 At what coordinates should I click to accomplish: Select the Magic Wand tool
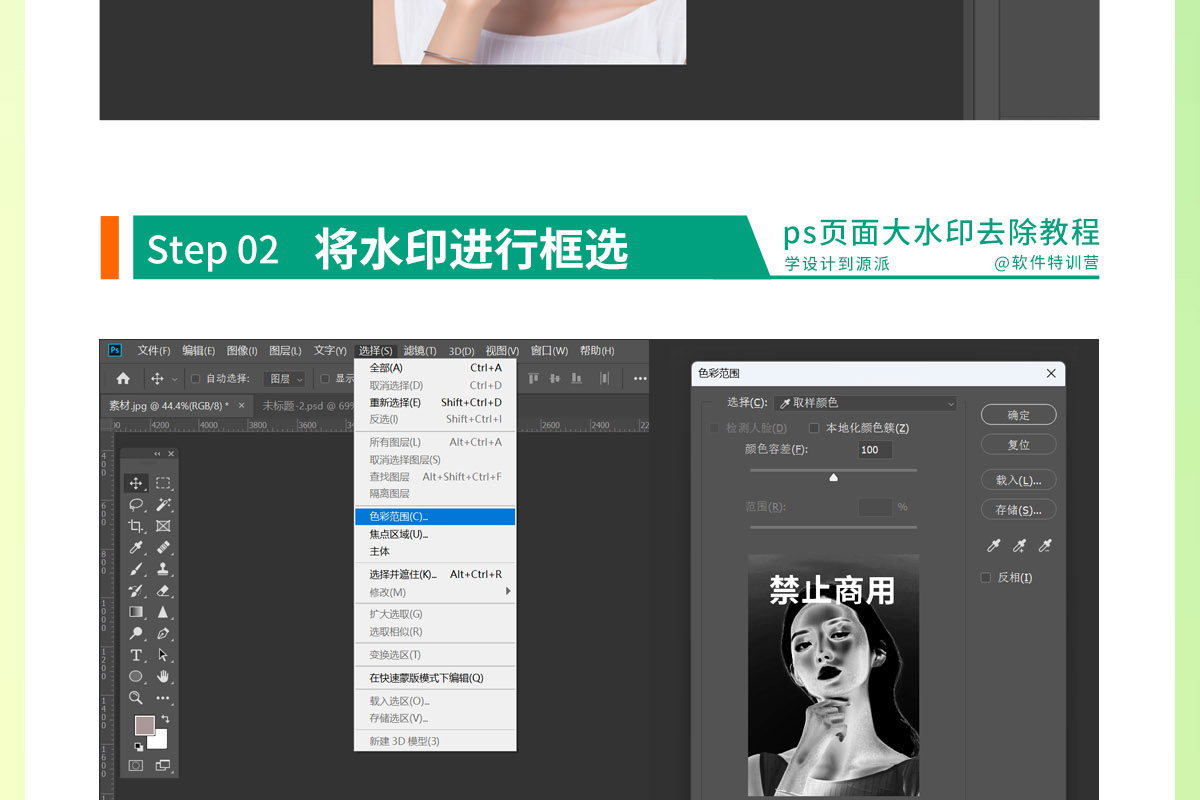tap(163, 505)
